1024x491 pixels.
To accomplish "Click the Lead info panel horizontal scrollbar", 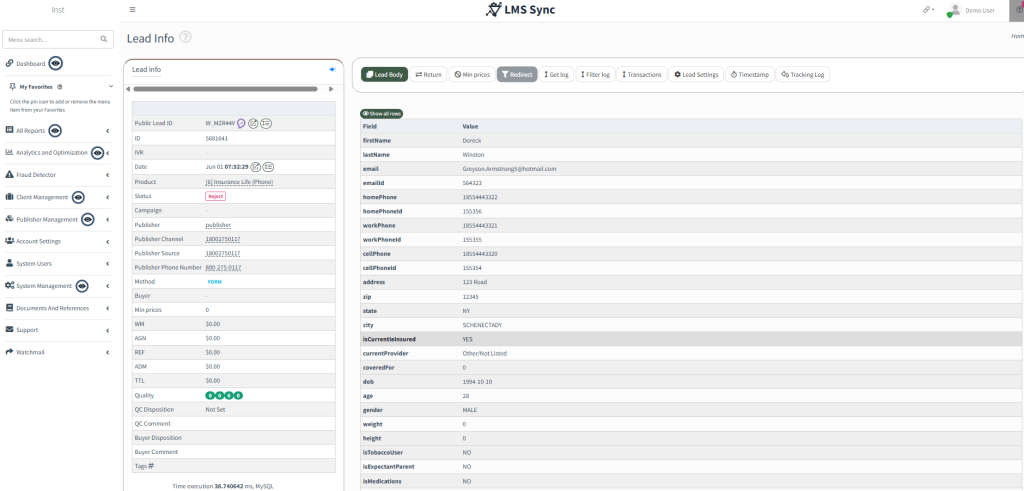I will [225, 89].
